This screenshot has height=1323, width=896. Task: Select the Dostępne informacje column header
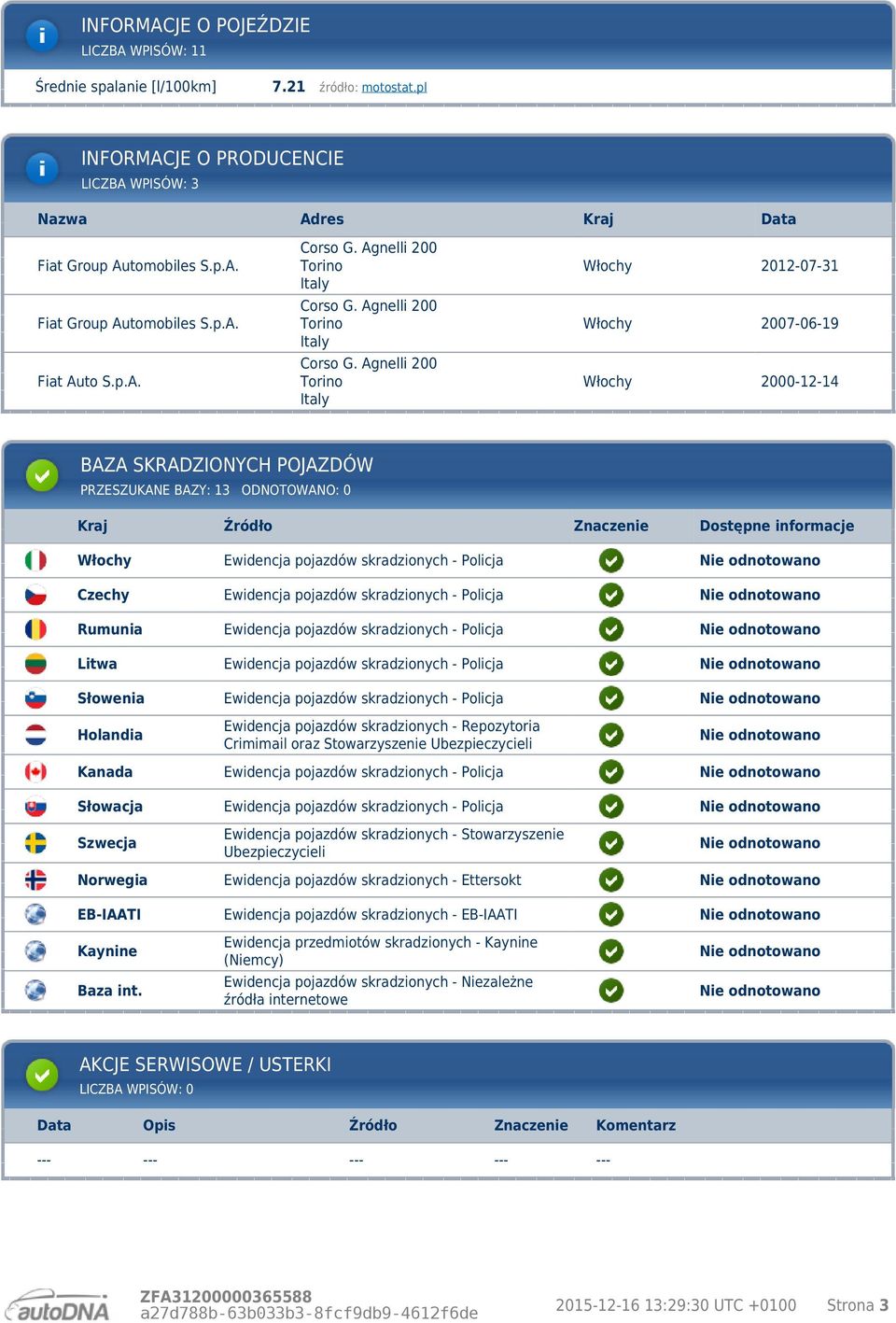[x=777, y=526]
